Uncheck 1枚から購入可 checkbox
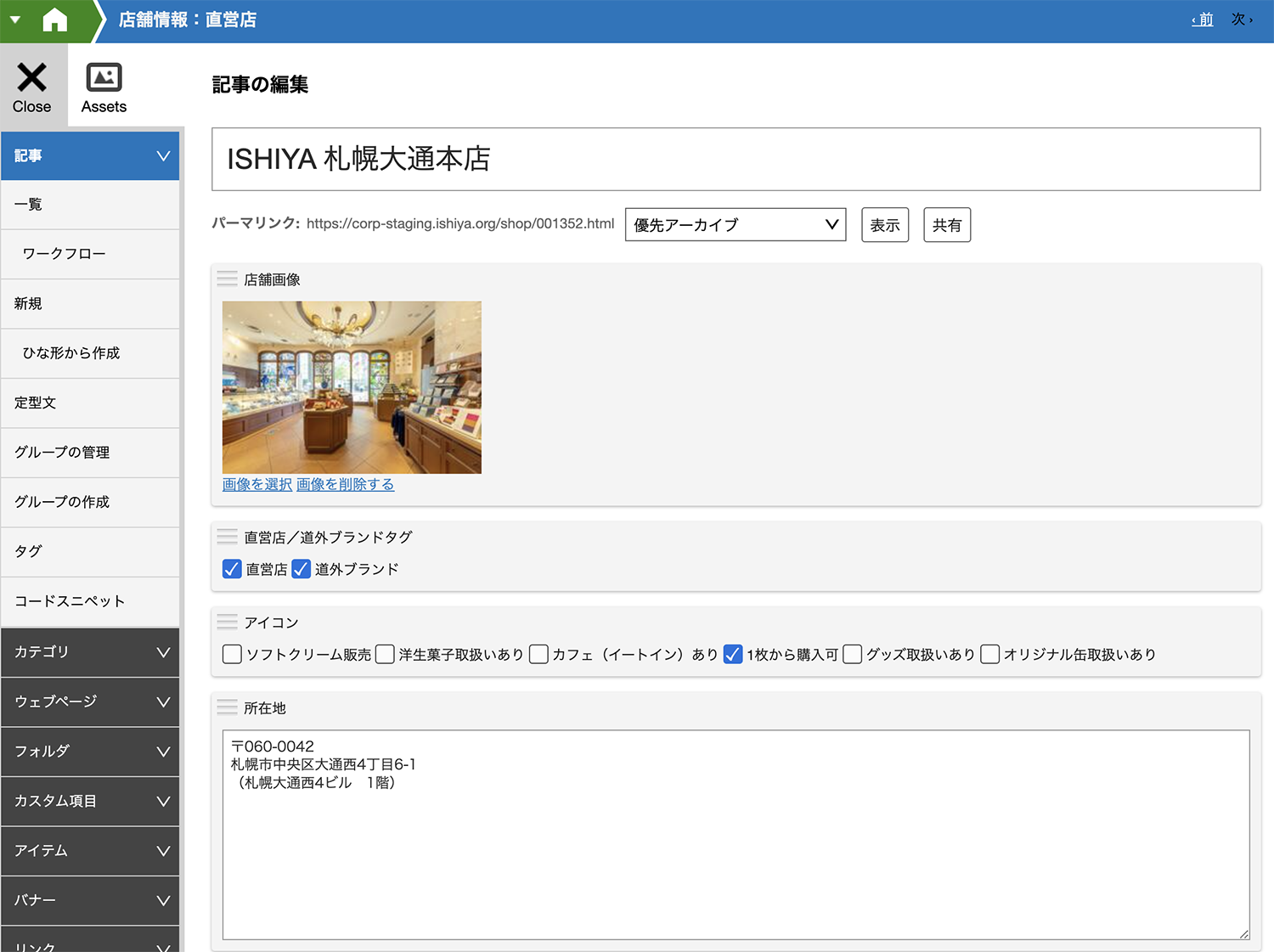Viewport: 1274px width, 952px height. (x=733, y=654)
